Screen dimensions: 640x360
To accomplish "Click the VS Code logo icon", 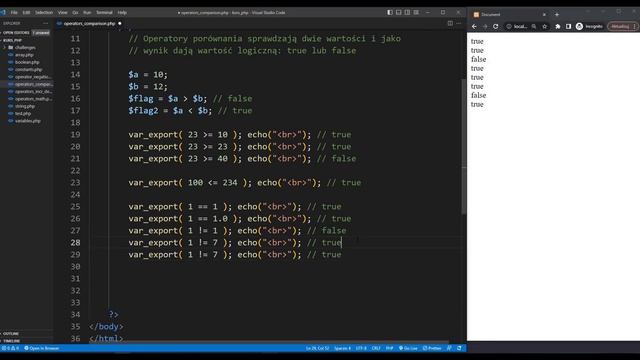I will pyautogui.click(x=3, y=13).
